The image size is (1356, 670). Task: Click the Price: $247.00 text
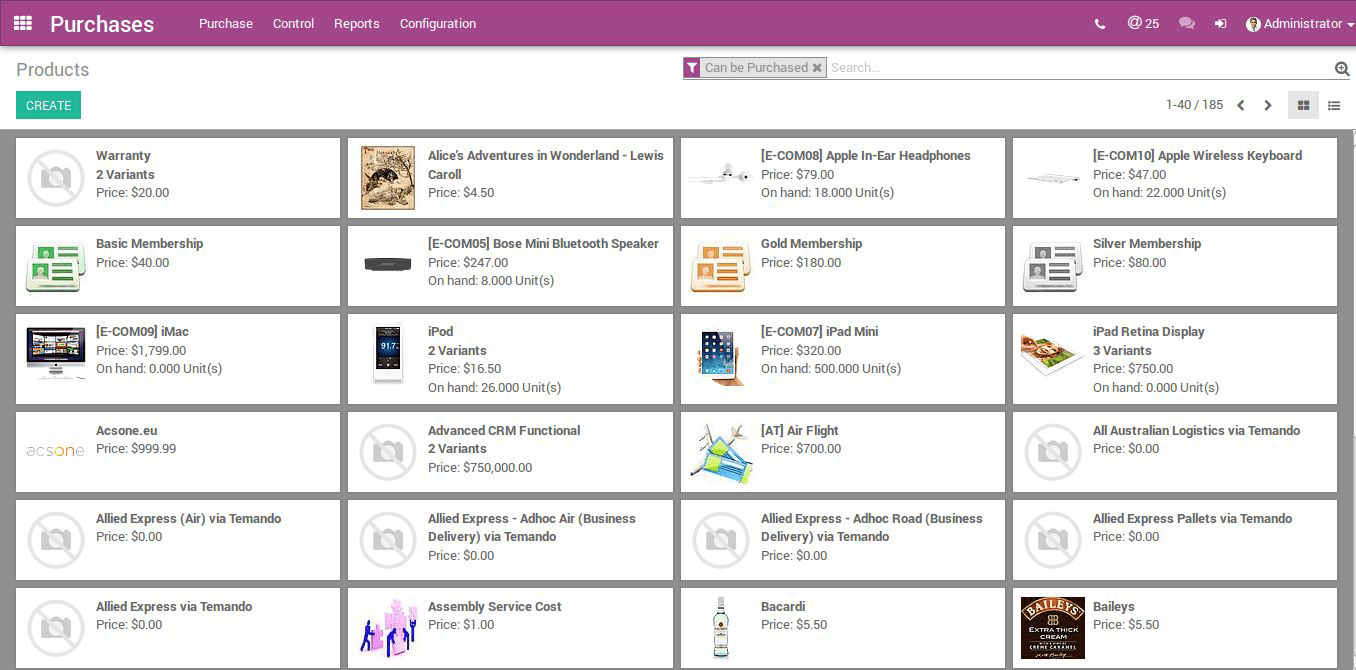tap(468, 263)
